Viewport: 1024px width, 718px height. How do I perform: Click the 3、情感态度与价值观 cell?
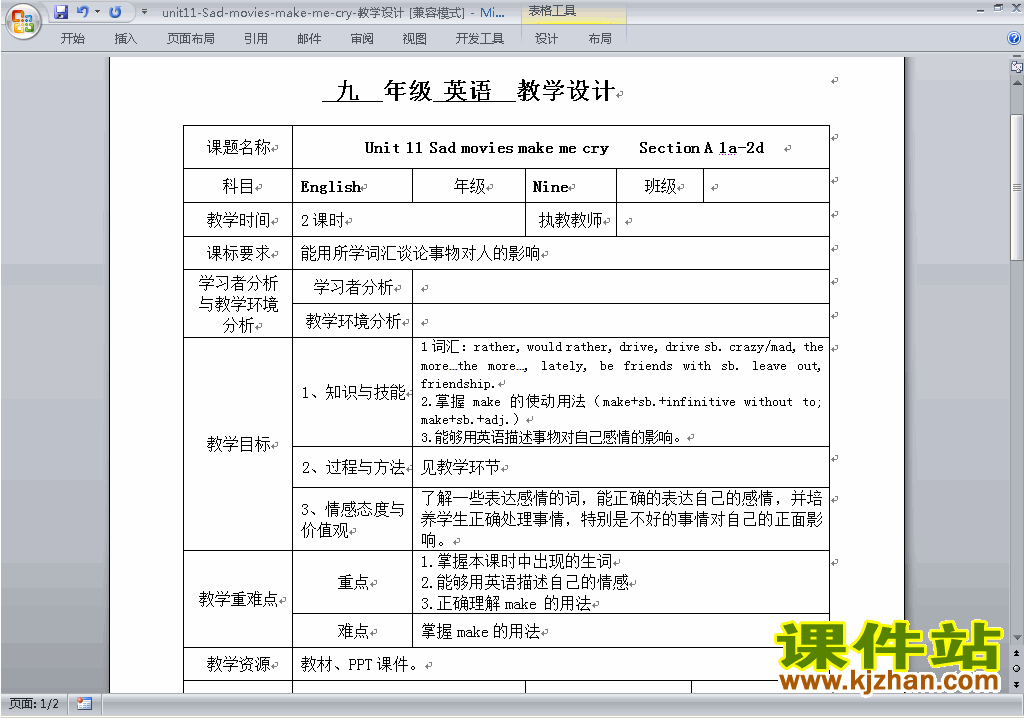point(353,519)
